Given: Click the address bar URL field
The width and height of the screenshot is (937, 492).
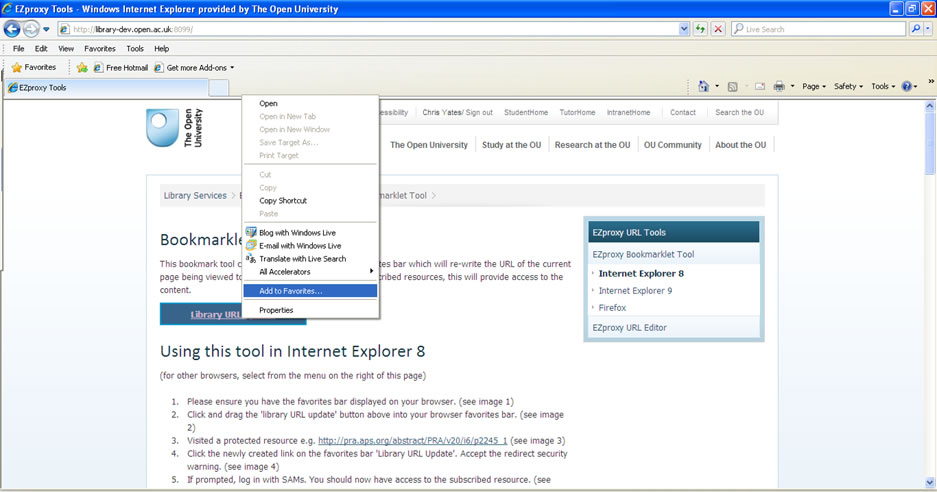Looking at the screenshot, I should coord(368,29).
